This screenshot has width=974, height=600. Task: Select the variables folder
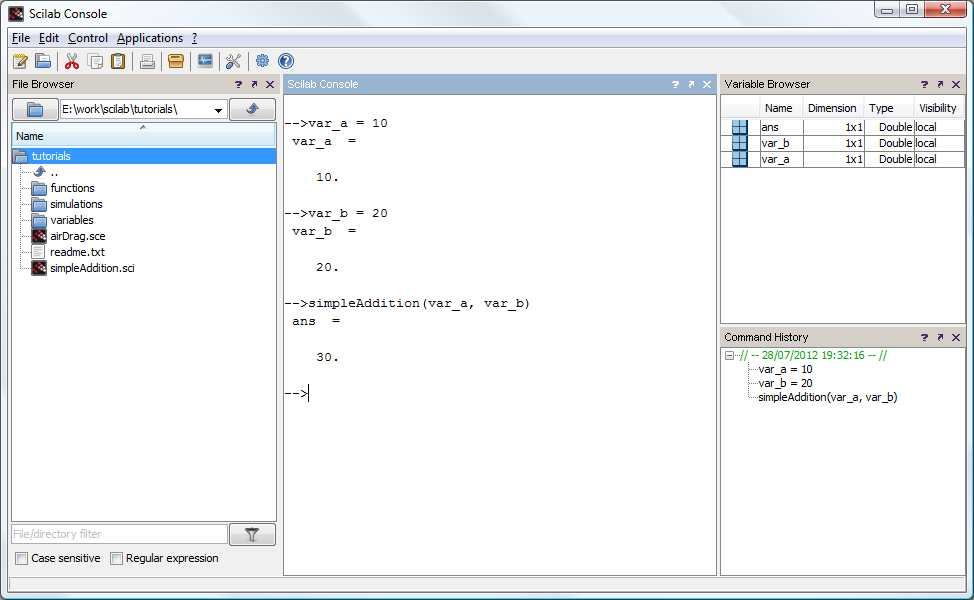pyautogui.click(x=71, y=220)
